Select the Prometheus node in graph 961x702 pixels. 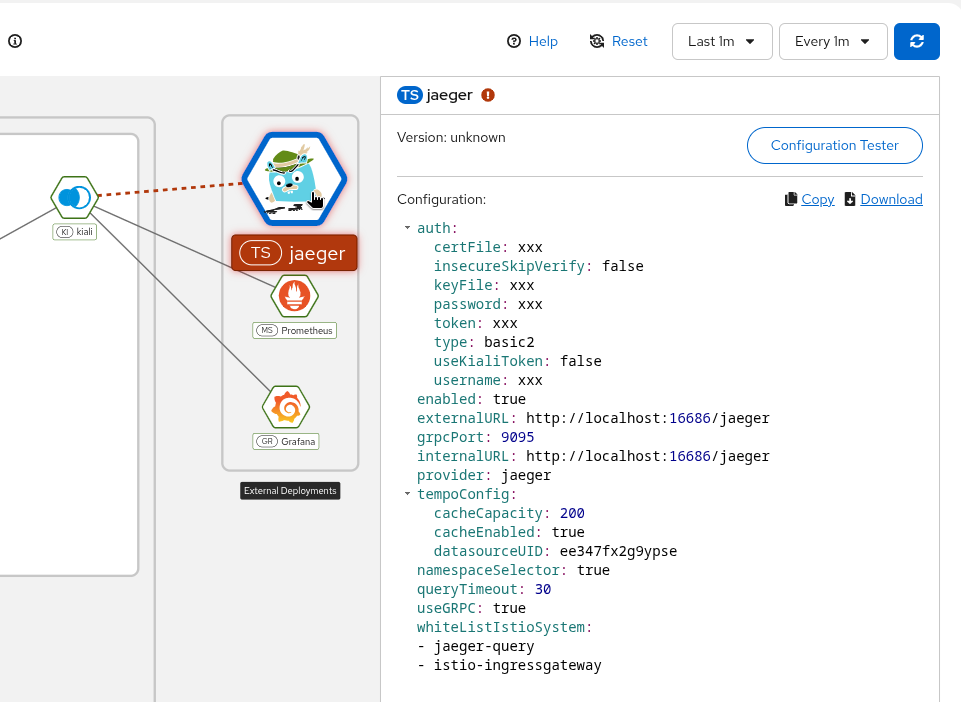pos(294,295)
